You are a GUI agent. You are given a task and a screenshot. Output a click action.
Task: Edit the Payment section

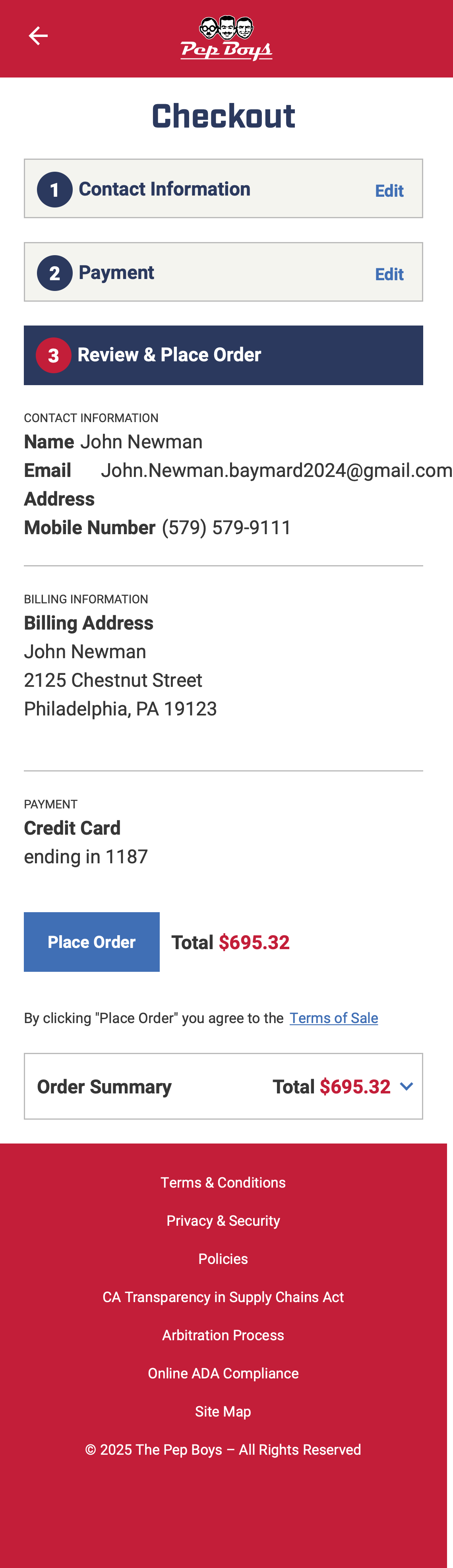(x=389, y=274)
